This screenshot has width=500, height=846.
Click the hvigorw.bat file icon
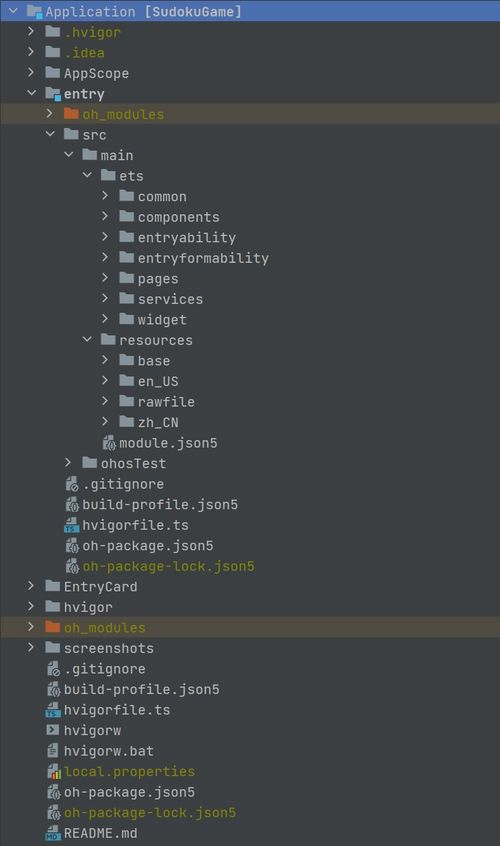[53, 751]
